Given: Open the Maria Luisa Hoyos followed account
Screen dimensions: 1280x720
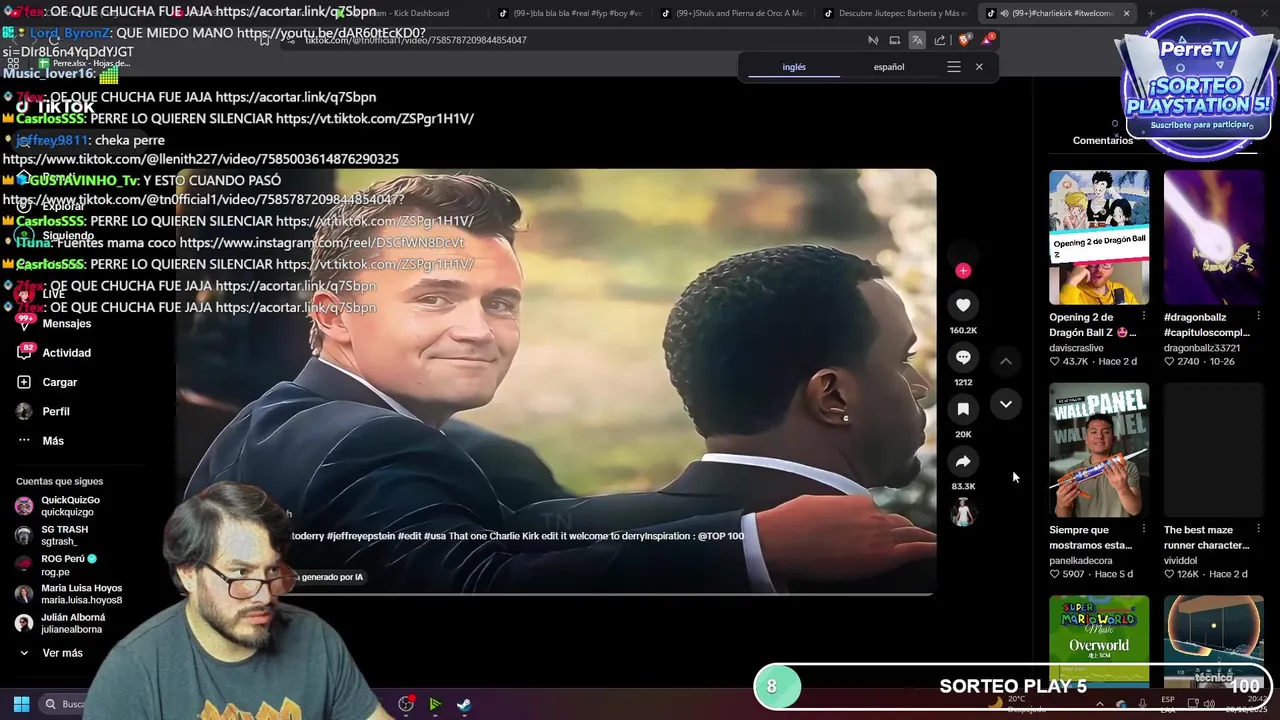Looking at the screenshot, I should [81, 594].
